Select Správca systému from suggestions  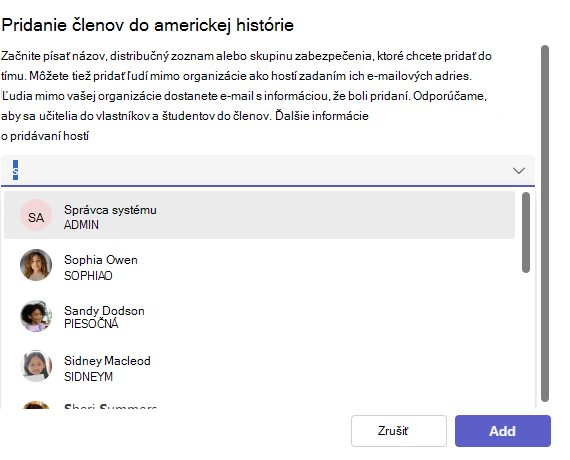tap(259, 215)
